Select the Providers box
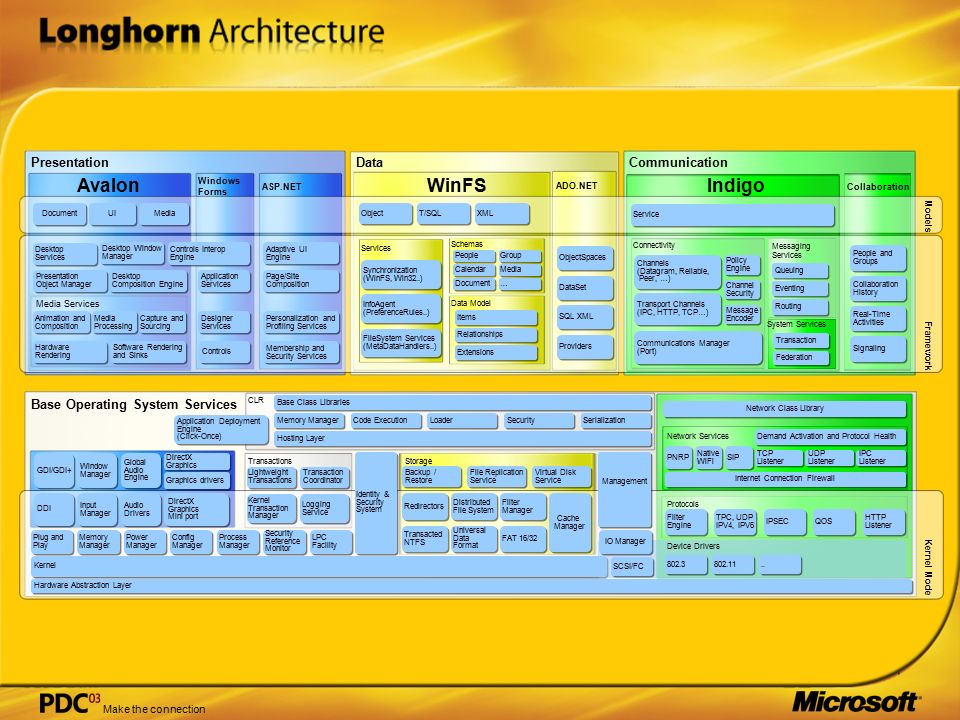Viewport: 960px width, 720px height. pos(585,347)
